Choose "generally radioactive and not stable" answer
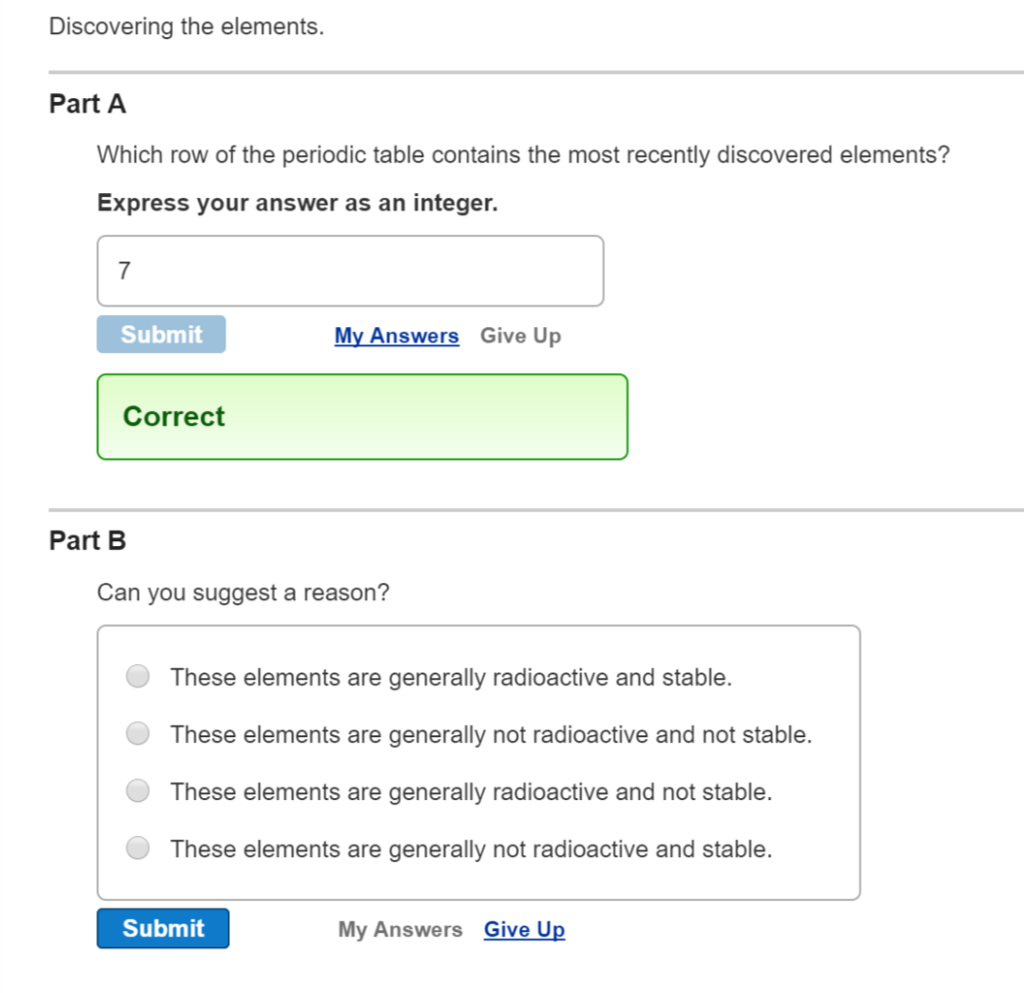1024x993 pixels. click(x=138, y=791)
